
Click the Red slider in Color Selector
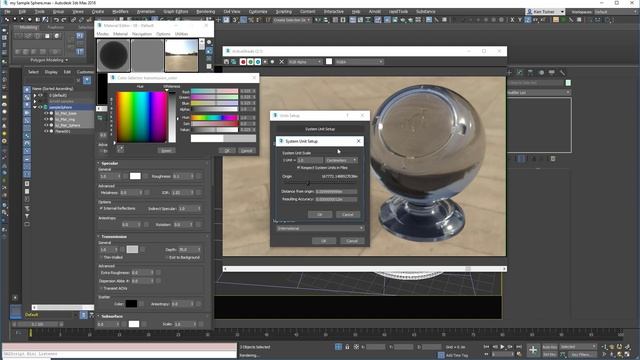[x=215, y=91]
